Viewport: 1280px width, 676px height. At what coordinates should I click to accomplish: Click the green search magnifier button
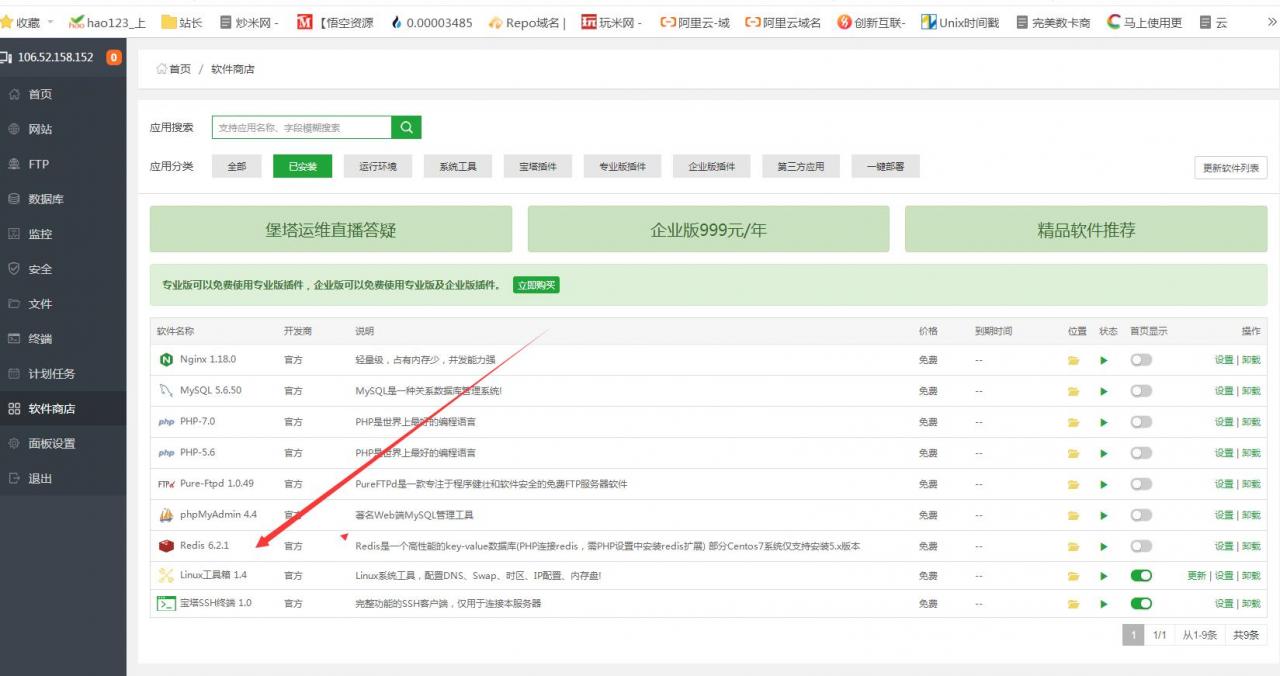pyautogui.click(x=406, y=127)
